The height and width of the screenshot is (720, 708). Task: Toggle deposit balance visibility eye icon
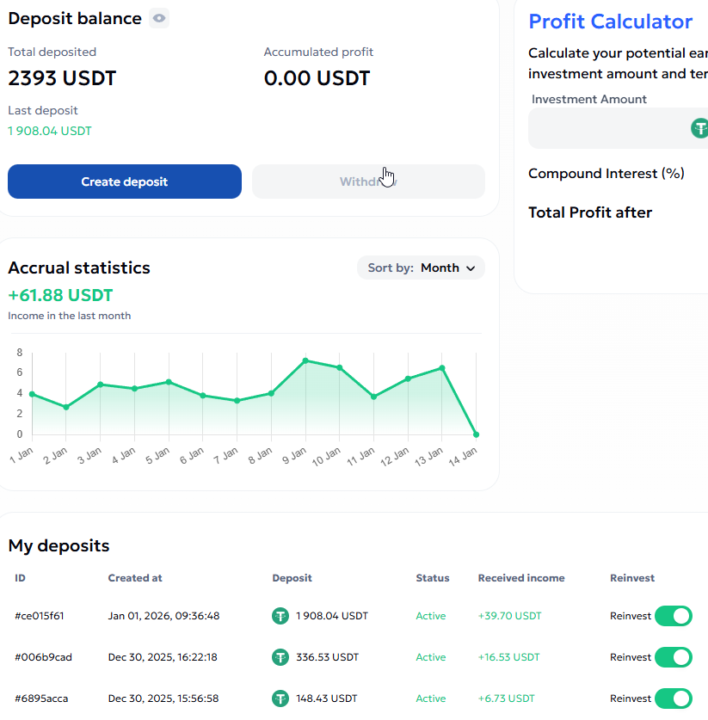pos(159,18)
